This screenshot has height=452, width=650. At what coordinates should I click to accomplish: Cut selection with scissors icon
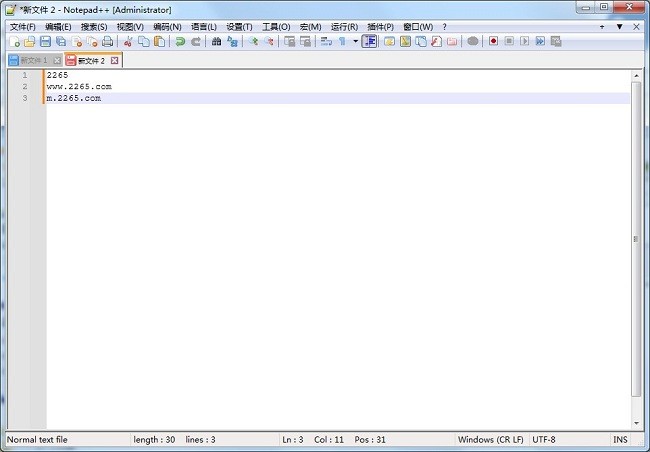(128, 41)
